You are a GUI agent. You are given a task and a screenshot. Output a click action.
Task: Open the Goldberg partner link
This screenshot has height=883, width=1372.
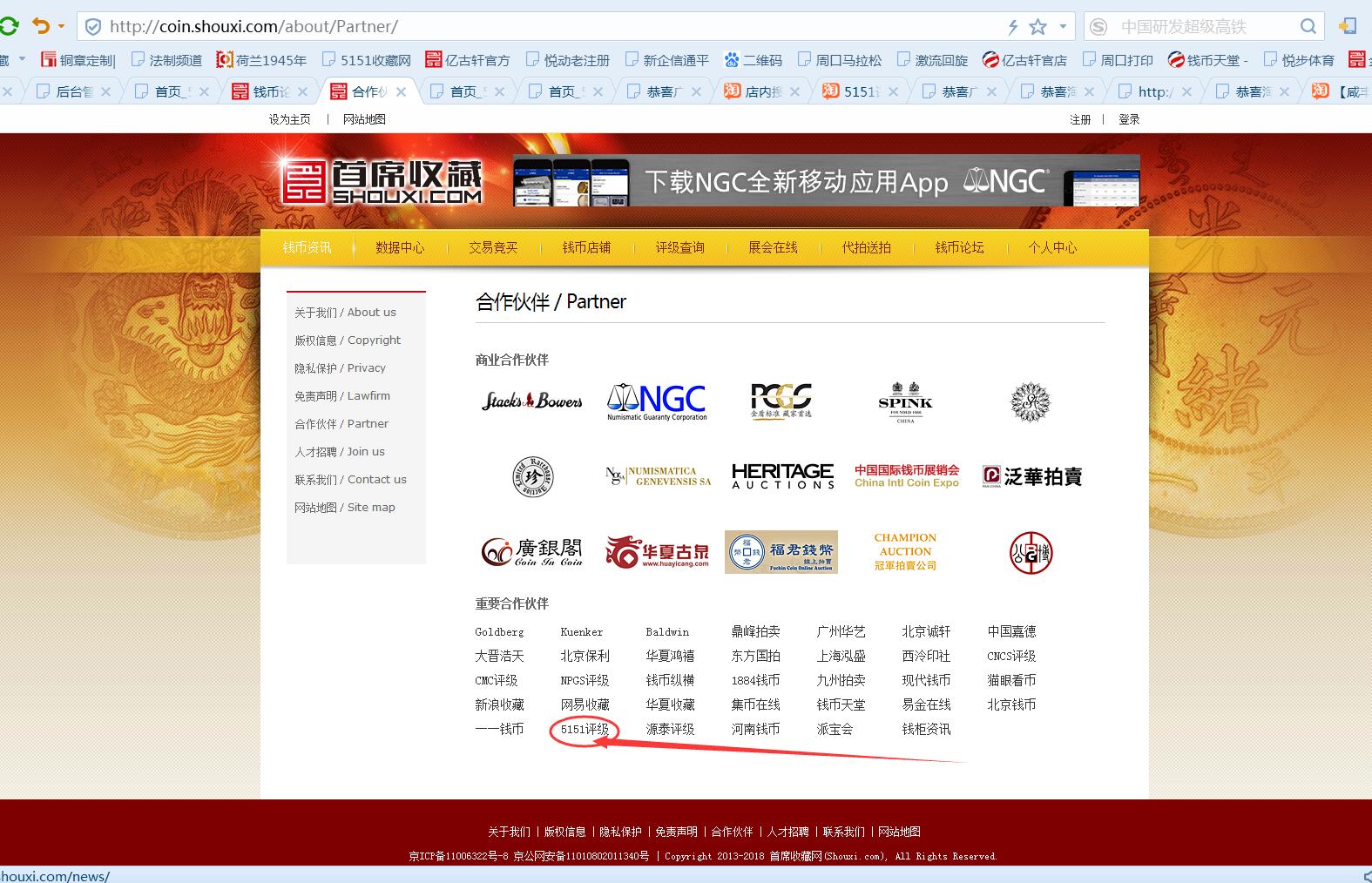click(499, 632)
